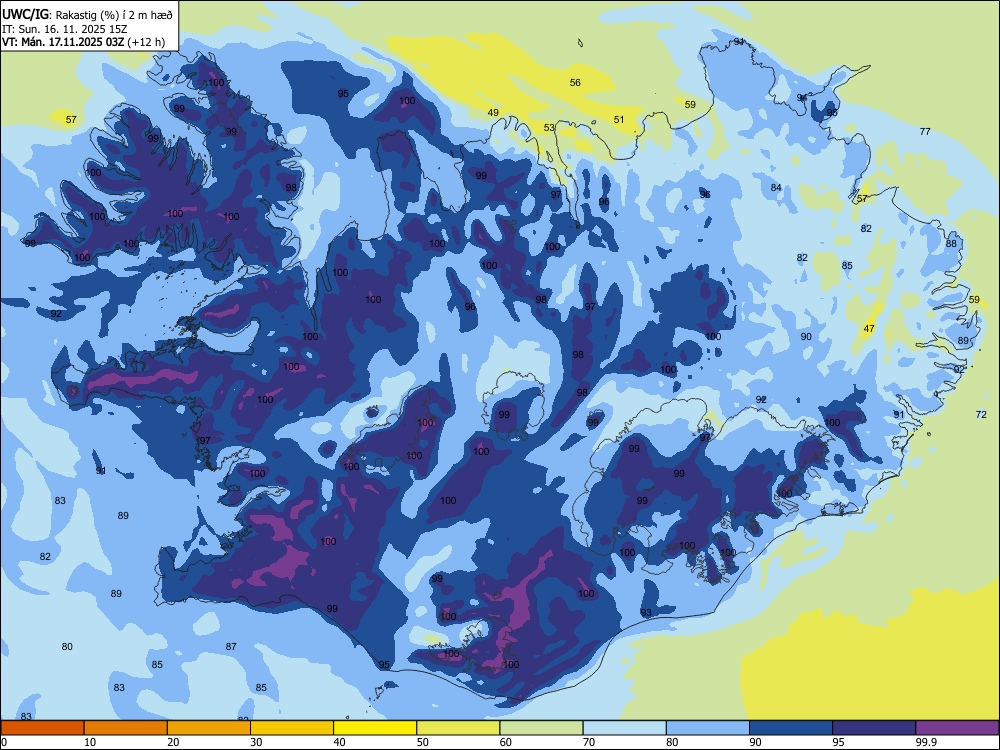This screenshot has width=1000, height=750.
Task: Click the medium blue 80–90 legend swatch
Action: click(707, 728)
